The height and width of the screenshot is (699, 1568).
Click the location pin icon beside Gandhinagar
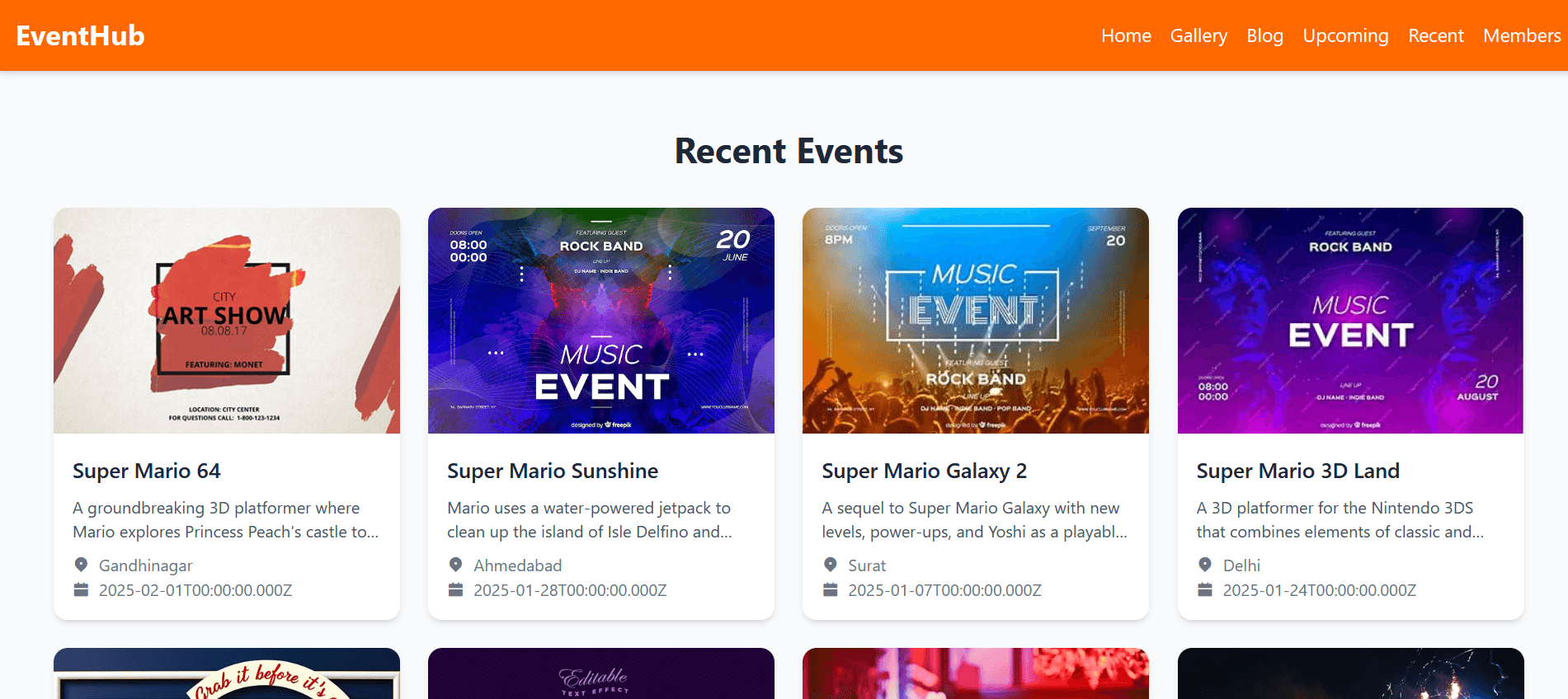[81, 565]
